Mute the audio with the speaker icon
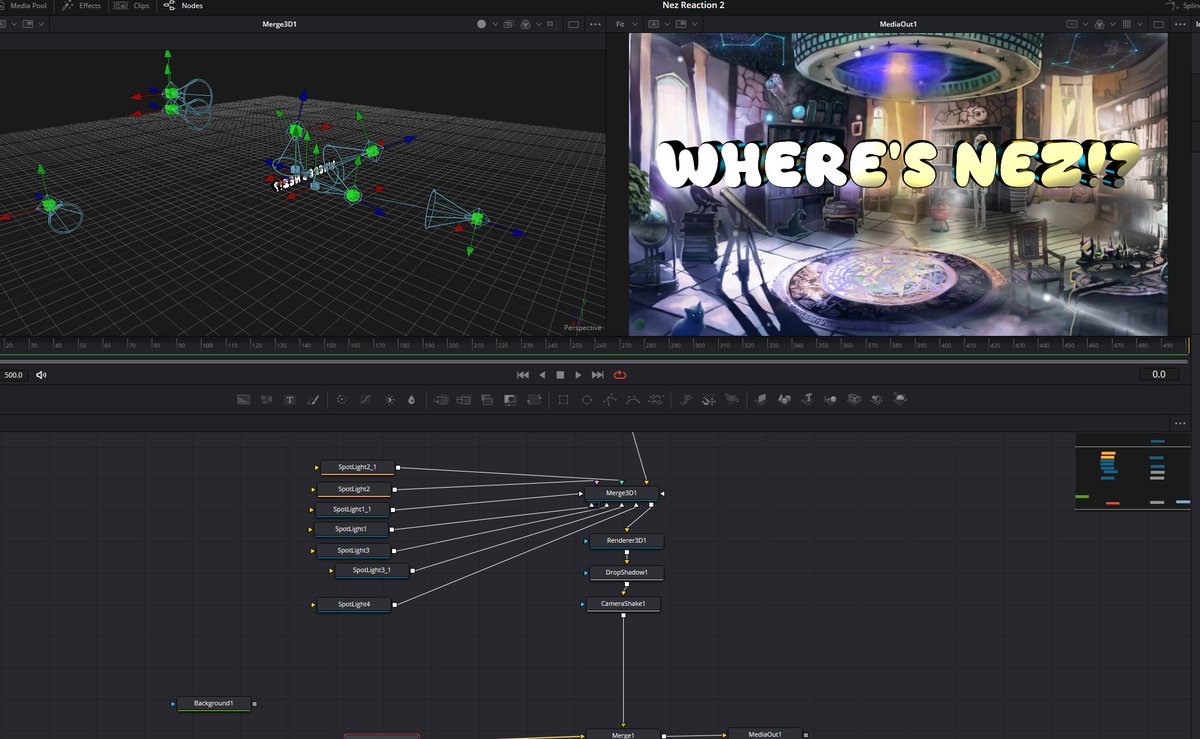1200x739 pixels. click(41, 375)
